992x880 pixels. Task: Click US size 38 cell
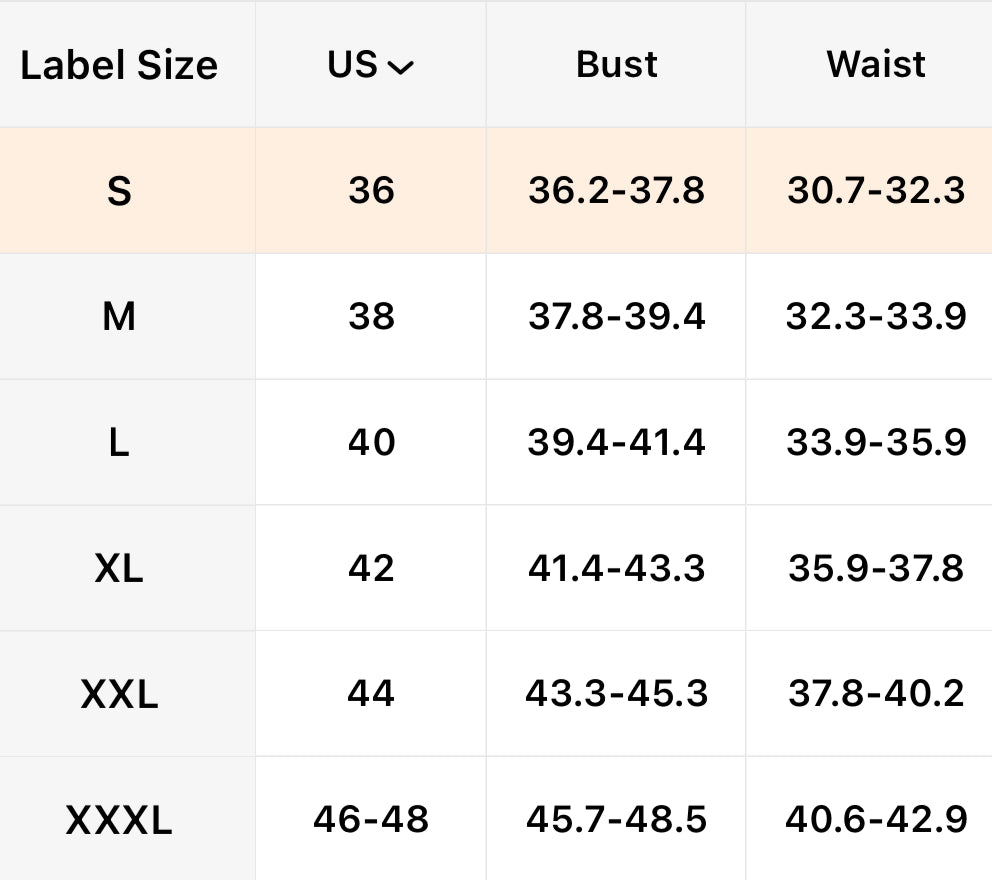coord(371,317)
